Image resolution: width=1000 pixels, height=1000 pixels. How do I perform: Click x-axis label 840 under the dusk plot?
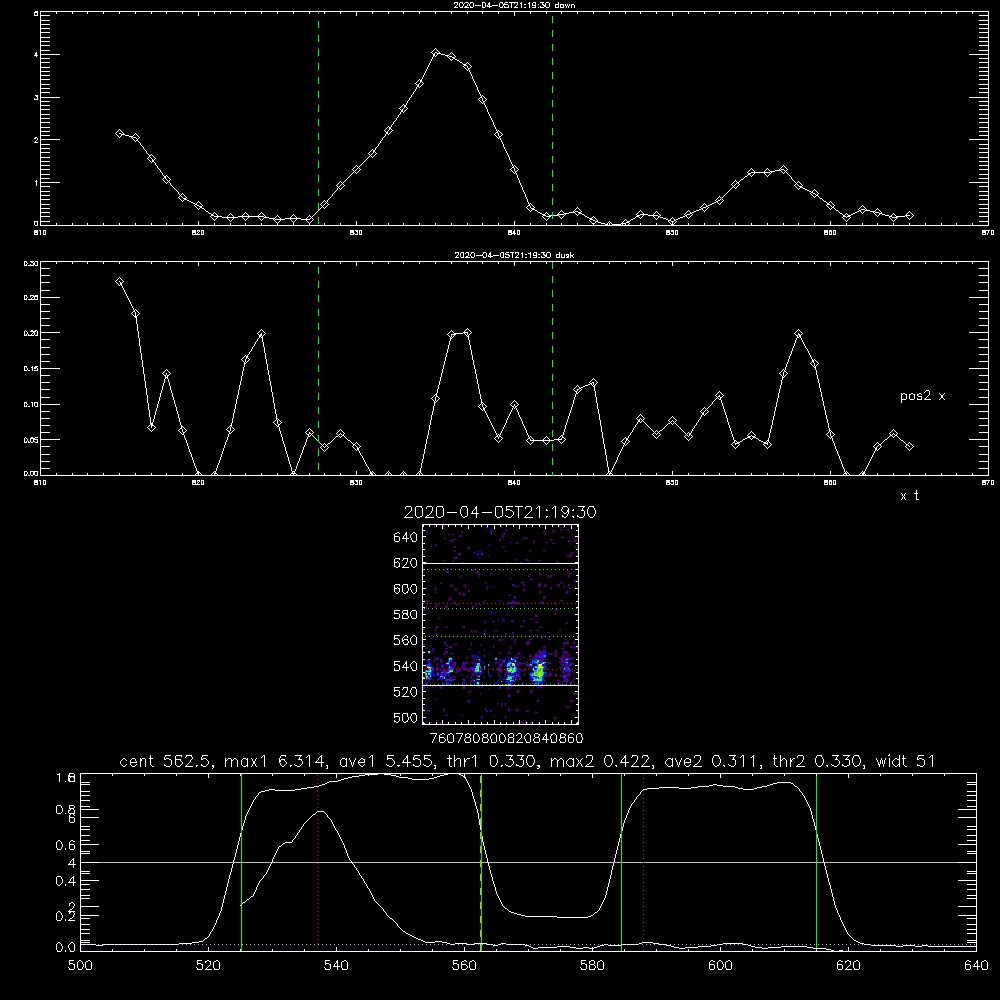(514, 483)
